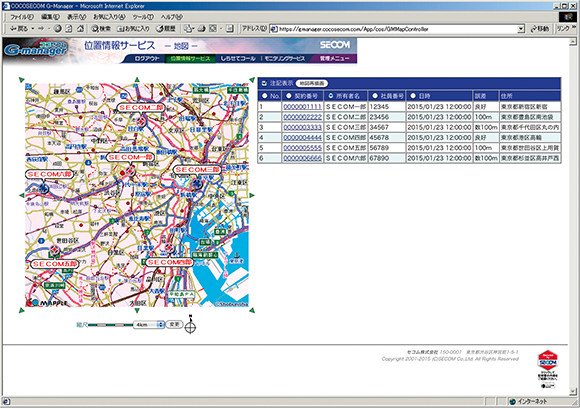The width and height of the screenshot is (580, 408).
Task: Click the SECOM一郎 marker on the map
Action: pos(130,171)
